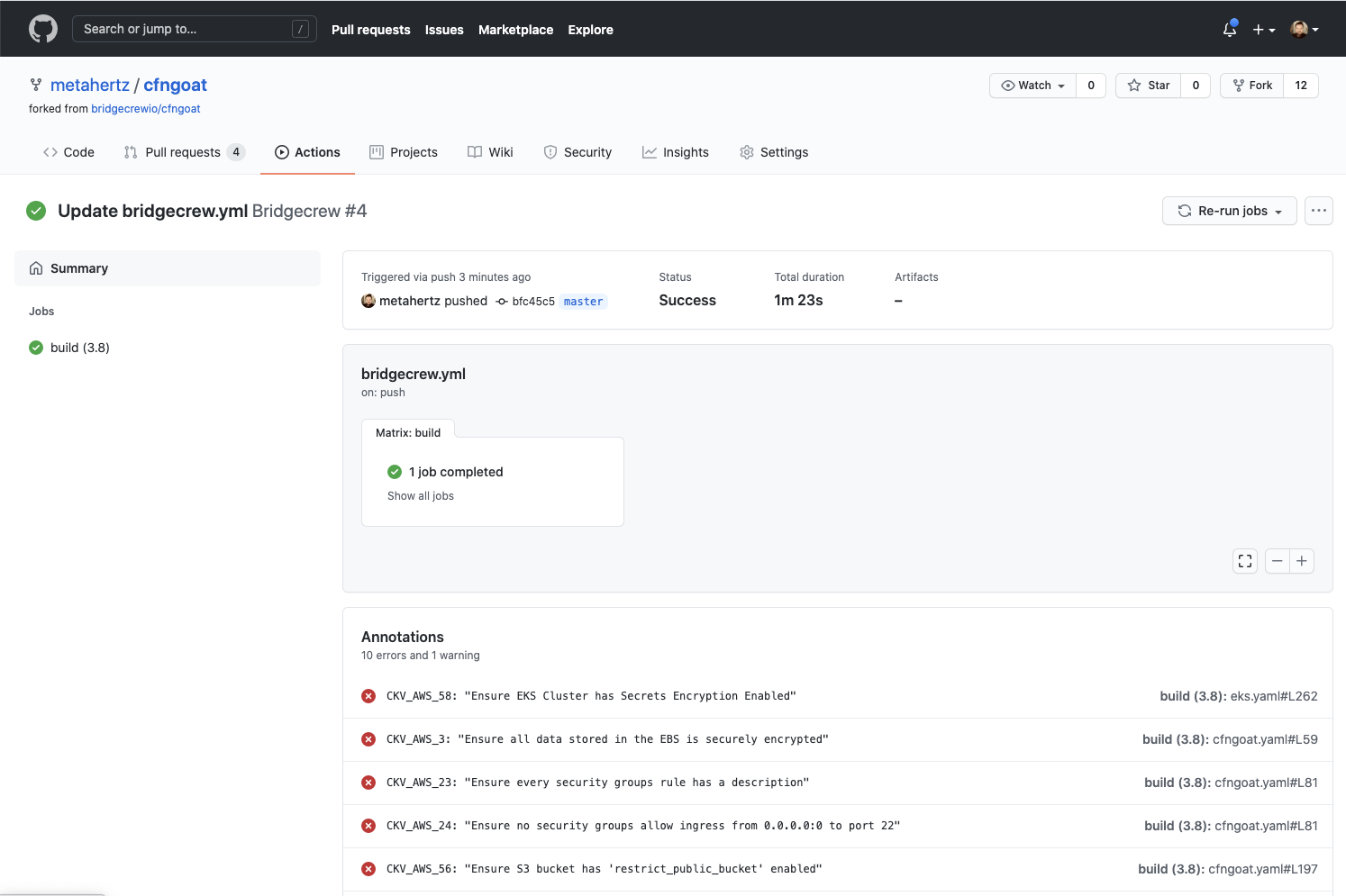Open the GitHub home logo
This screenshot has height=896, width=1346.
coord(43,29)
